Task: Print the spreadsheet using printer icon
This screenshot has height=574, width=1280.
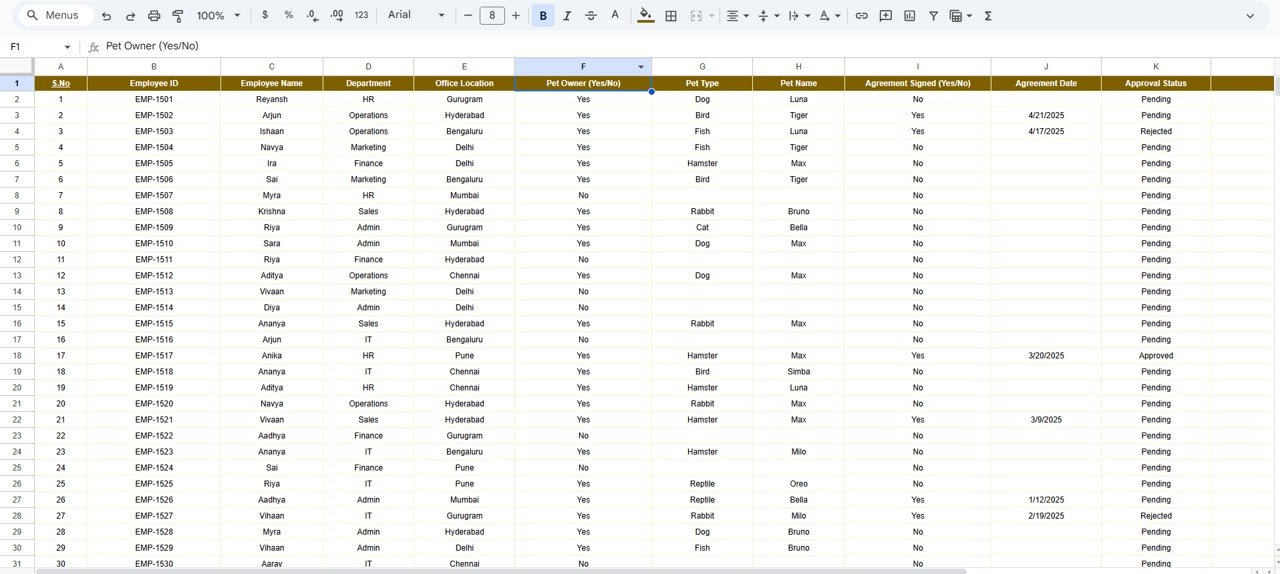Action: click(154, 16)
